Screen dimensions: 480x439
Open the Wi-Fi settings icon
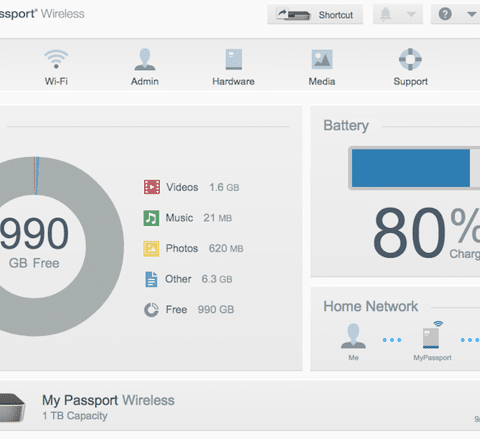[x=56, y=59]
